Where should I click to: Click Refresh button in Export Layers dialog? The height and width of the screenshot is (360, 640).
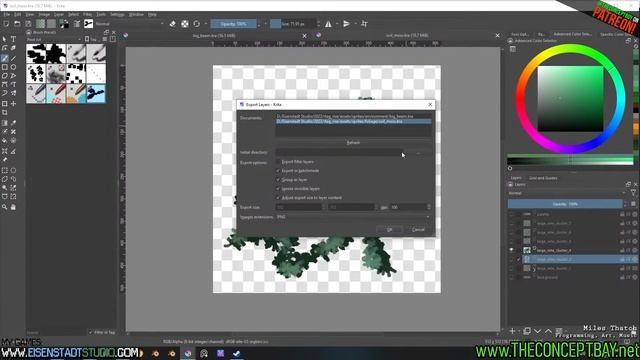(353, 142)
